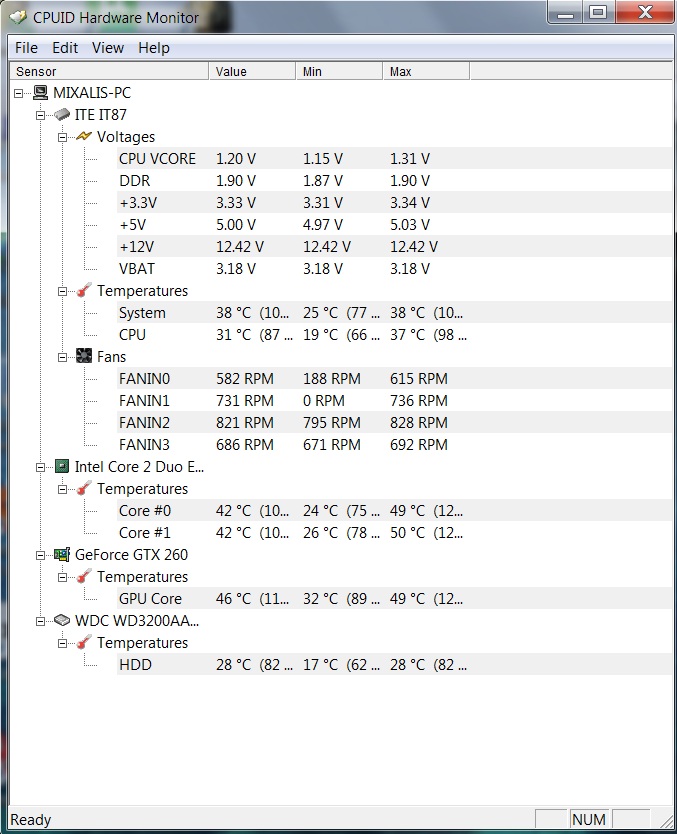Select the FANIN0 row
This screenshot has width=677, height=834.
(394, 378)
